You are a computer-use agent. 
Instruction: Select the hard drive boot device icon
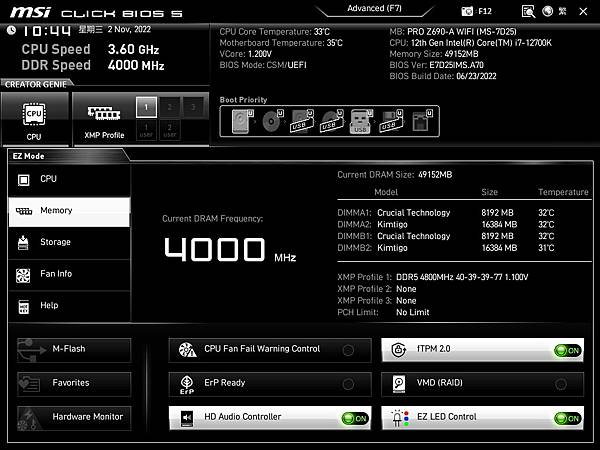point(243,121)
